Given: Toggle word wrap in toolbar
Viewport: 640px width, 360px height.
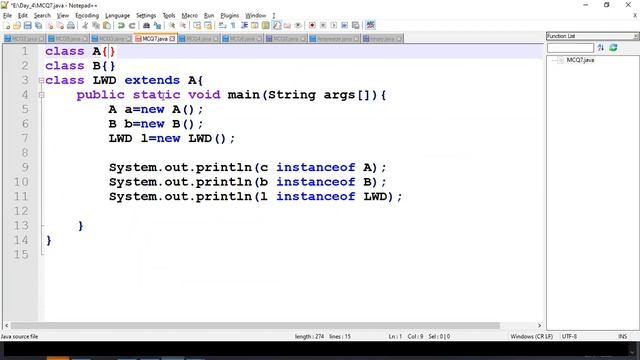Looking at the screenshot, I should [x=222, y=25].
